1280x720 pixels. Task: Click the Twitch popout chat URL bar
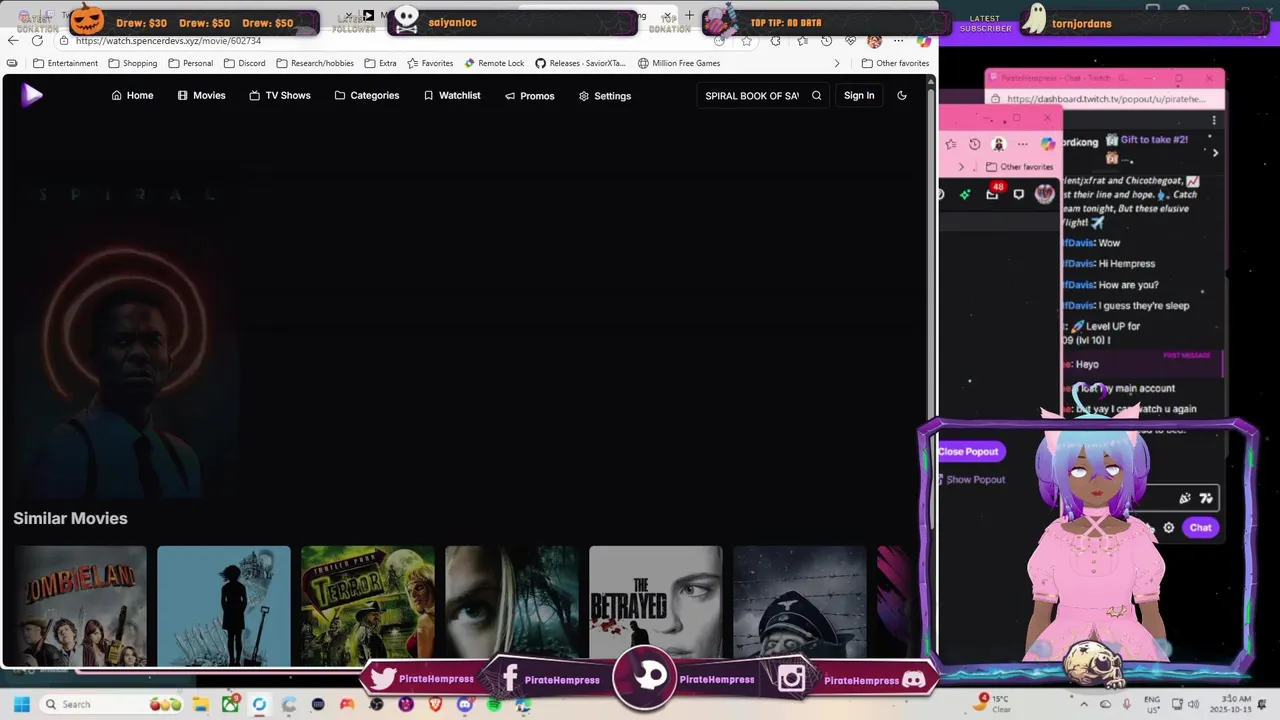[x=1106, y=99]
